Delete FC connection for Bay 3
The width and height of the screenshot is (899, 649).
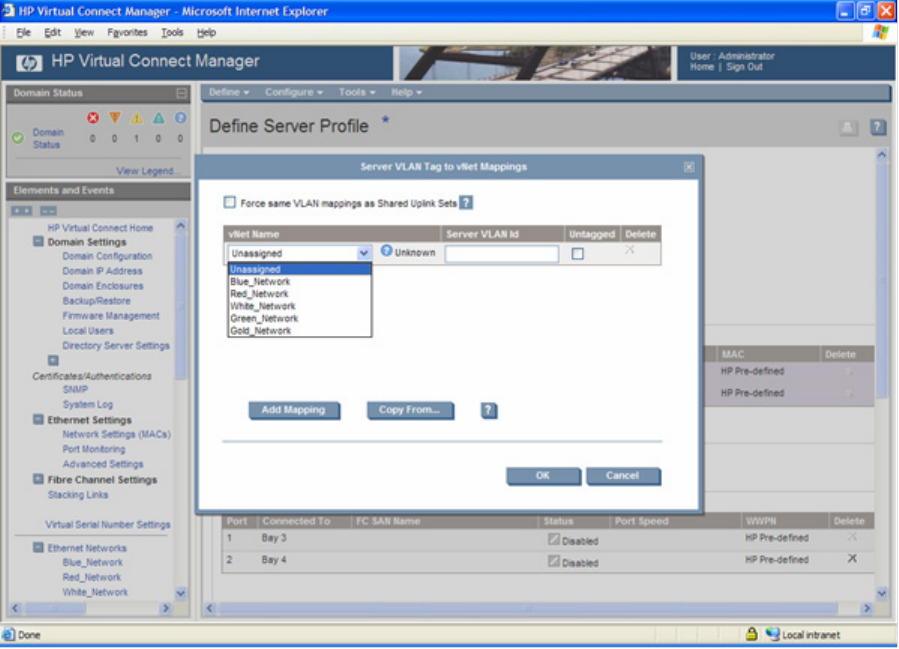coord(852,537)
